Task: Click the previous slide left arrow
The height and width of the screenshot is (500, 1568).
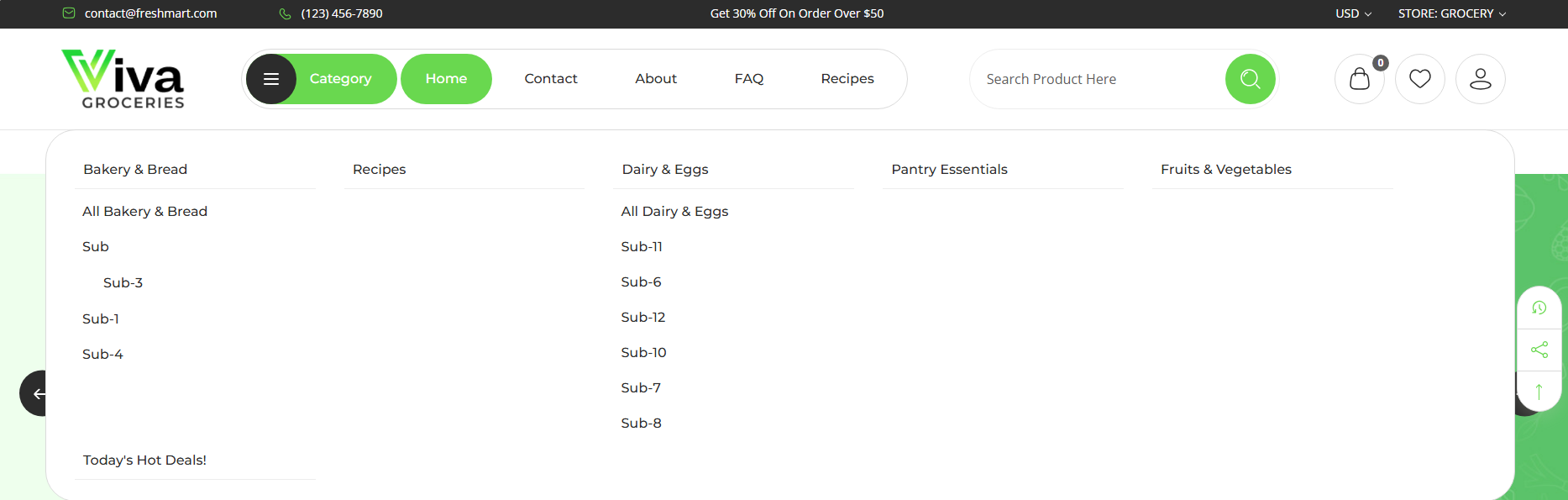Action: [x=34, y=393]
